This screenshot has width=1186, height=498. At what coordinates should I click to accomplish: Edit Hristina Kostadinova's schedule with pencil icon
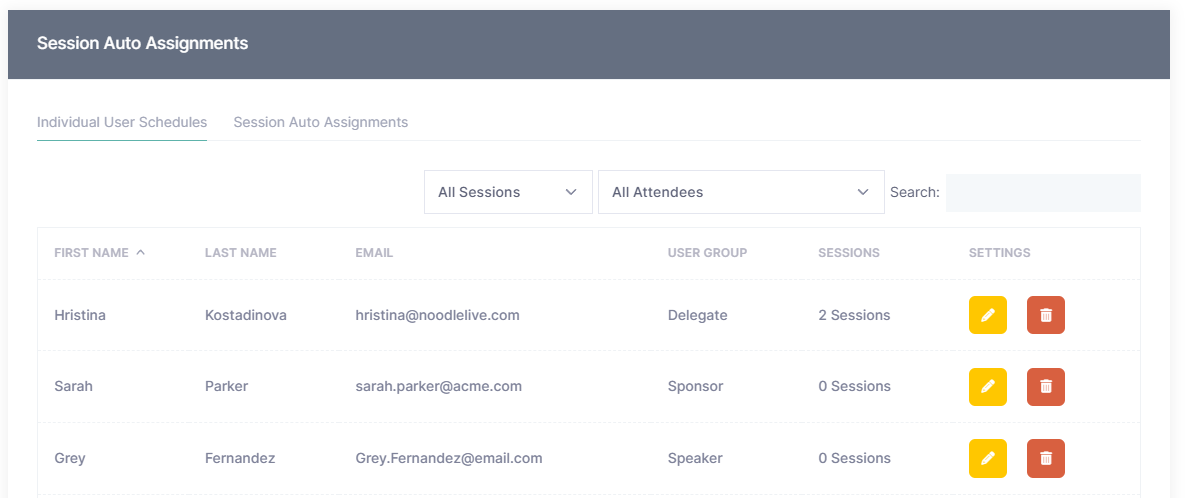coord(987,315)
